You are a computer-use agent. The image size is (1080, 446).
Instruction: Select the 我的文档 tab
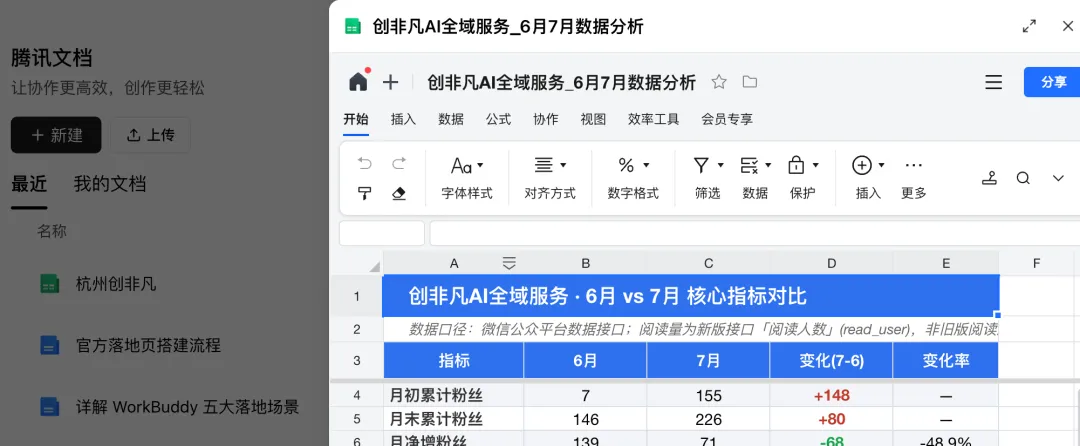(x=110, y=184)
